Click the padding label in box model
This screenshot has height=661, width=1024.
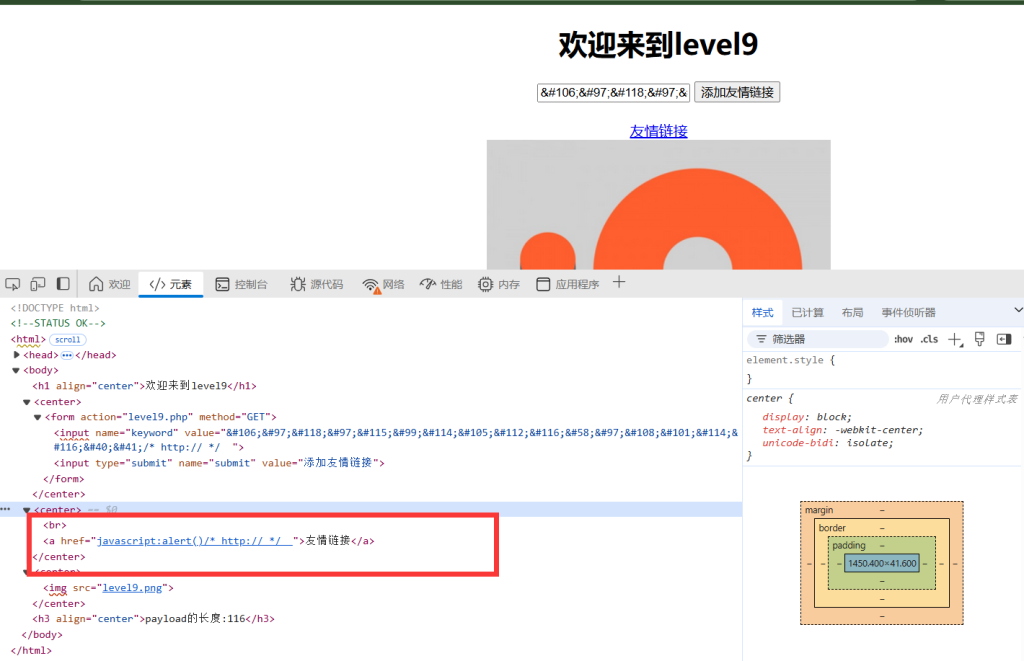[848, 545]
